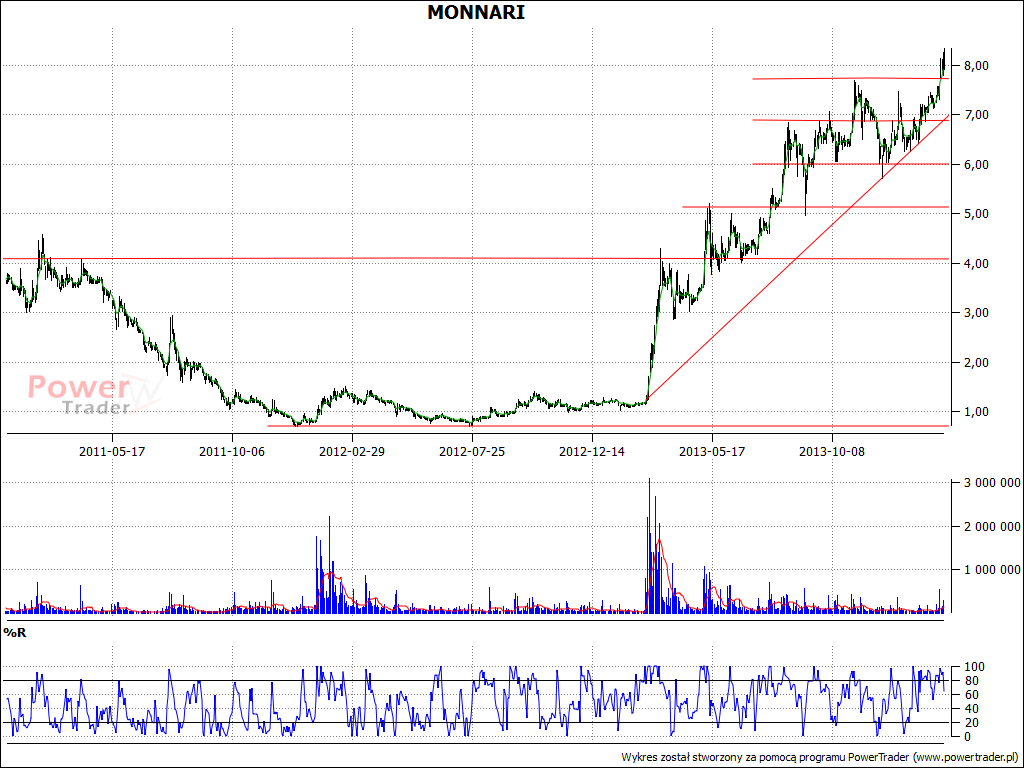The image size is (1024, 768).
Task: Click the 1,00 price axis label
Action: (x=976, y=411)
